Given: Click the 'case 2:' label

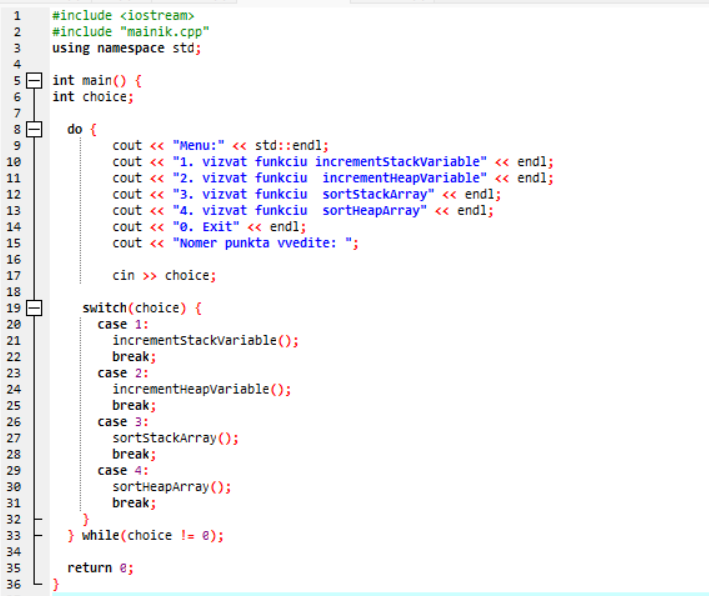Looking at the screenshot, I should 123,373.
